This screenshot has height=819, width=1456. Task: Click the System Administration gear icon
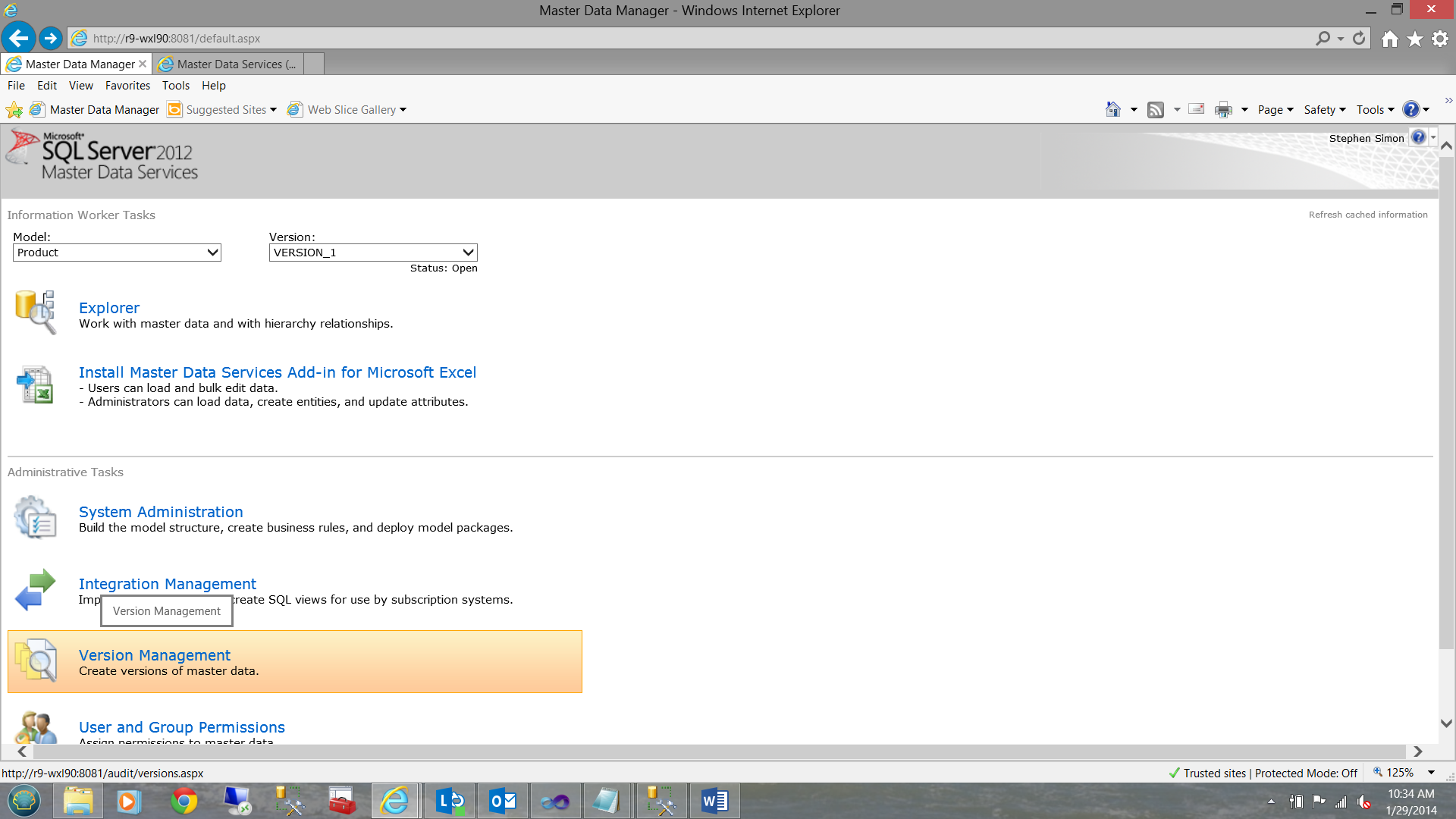click(35, 517)
